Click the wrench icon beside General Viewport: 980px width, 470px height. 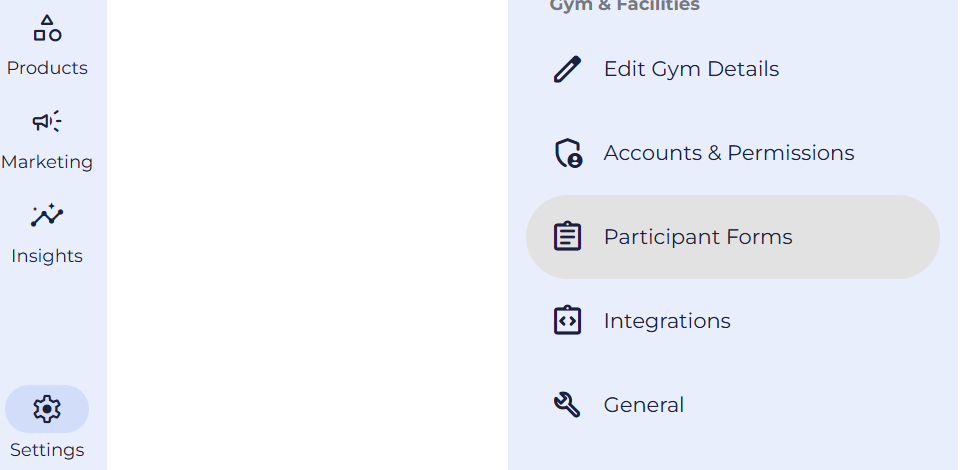pos(567,405)
